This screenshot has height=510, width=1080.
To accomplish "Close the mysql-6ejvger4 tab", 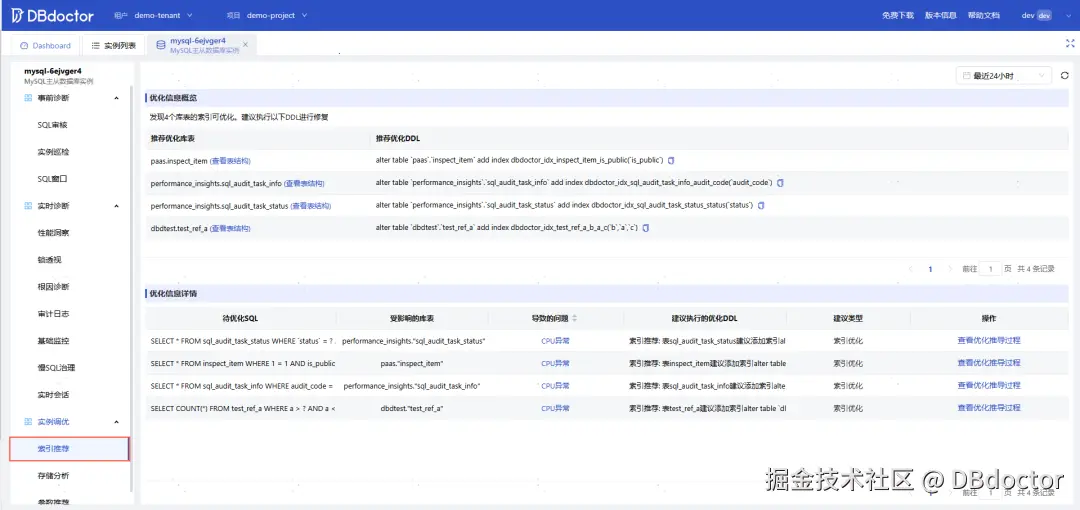I will [x=245, y=45].
